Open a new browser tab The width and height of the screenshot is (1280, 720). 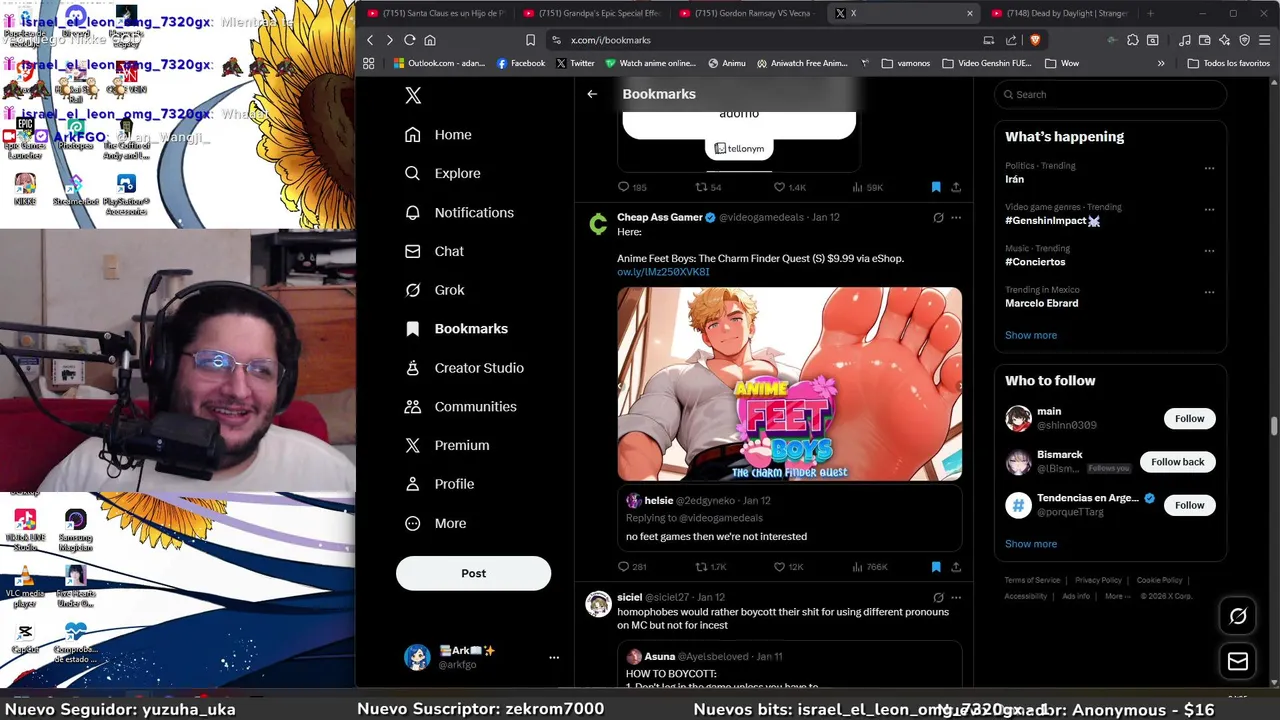1150,13
